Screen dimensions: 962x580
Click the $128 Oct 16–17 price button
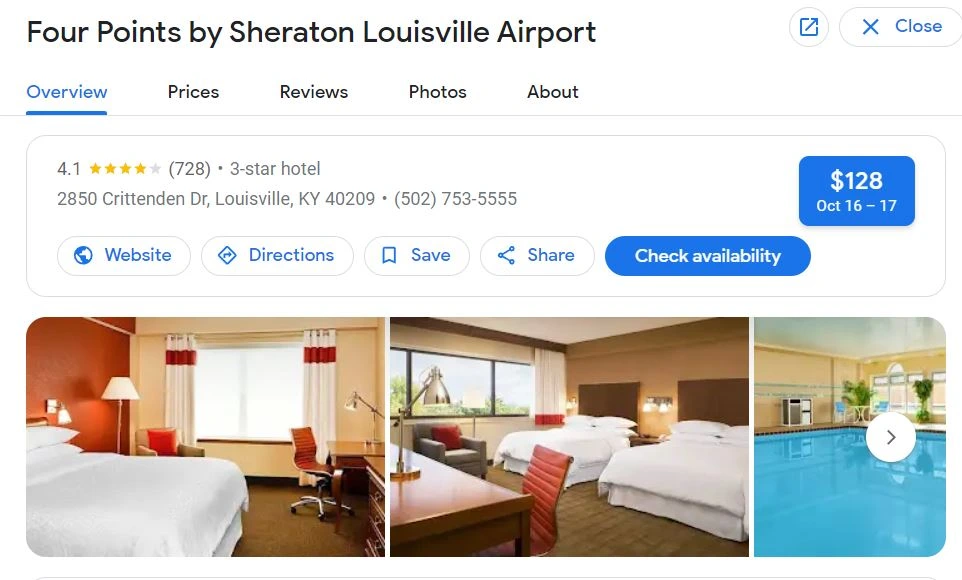click(x=856, y=191)
